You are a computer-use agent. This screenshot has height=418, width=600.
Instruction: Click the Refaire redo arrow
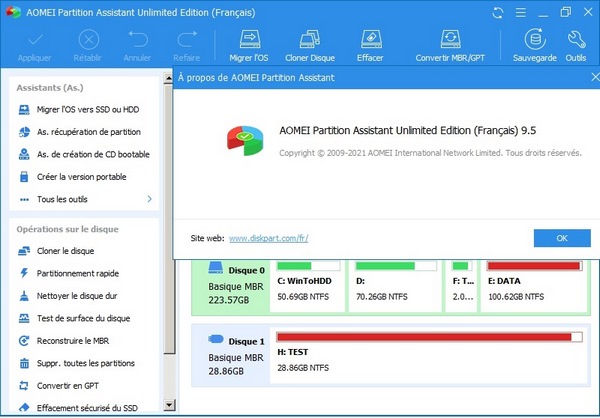pyautogui.click(x=186, y=39)
